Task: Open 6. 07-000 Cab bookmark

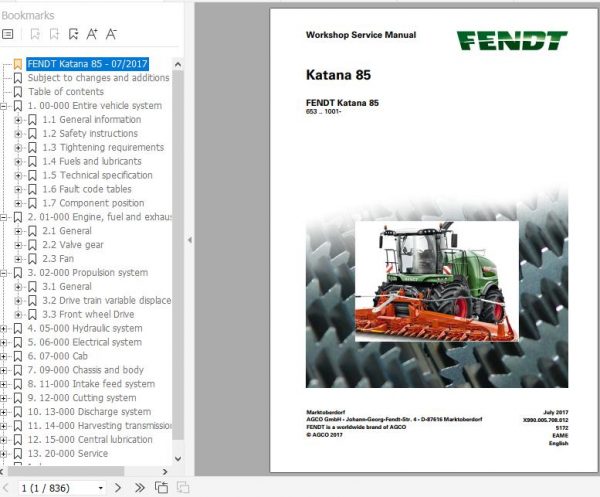Action: tap(57, 356)
